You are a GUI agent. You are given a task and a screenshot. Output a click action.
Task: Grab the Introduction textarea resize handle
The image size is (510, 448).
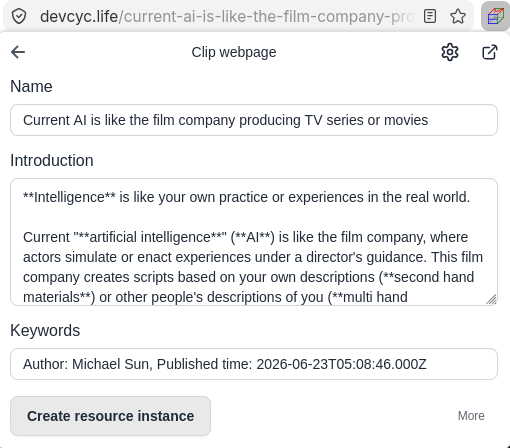[x=491, y=299]
